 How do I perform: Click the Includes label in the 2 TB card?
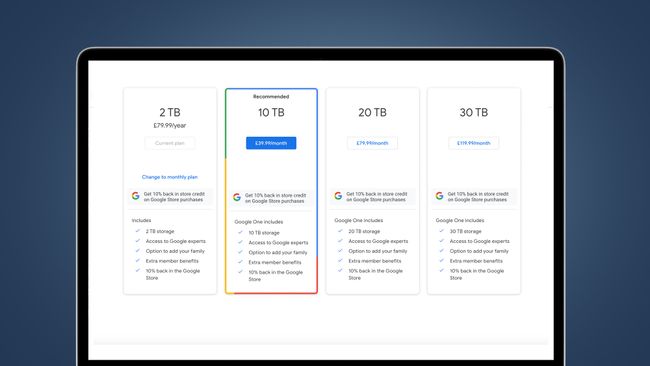[141, 220]
